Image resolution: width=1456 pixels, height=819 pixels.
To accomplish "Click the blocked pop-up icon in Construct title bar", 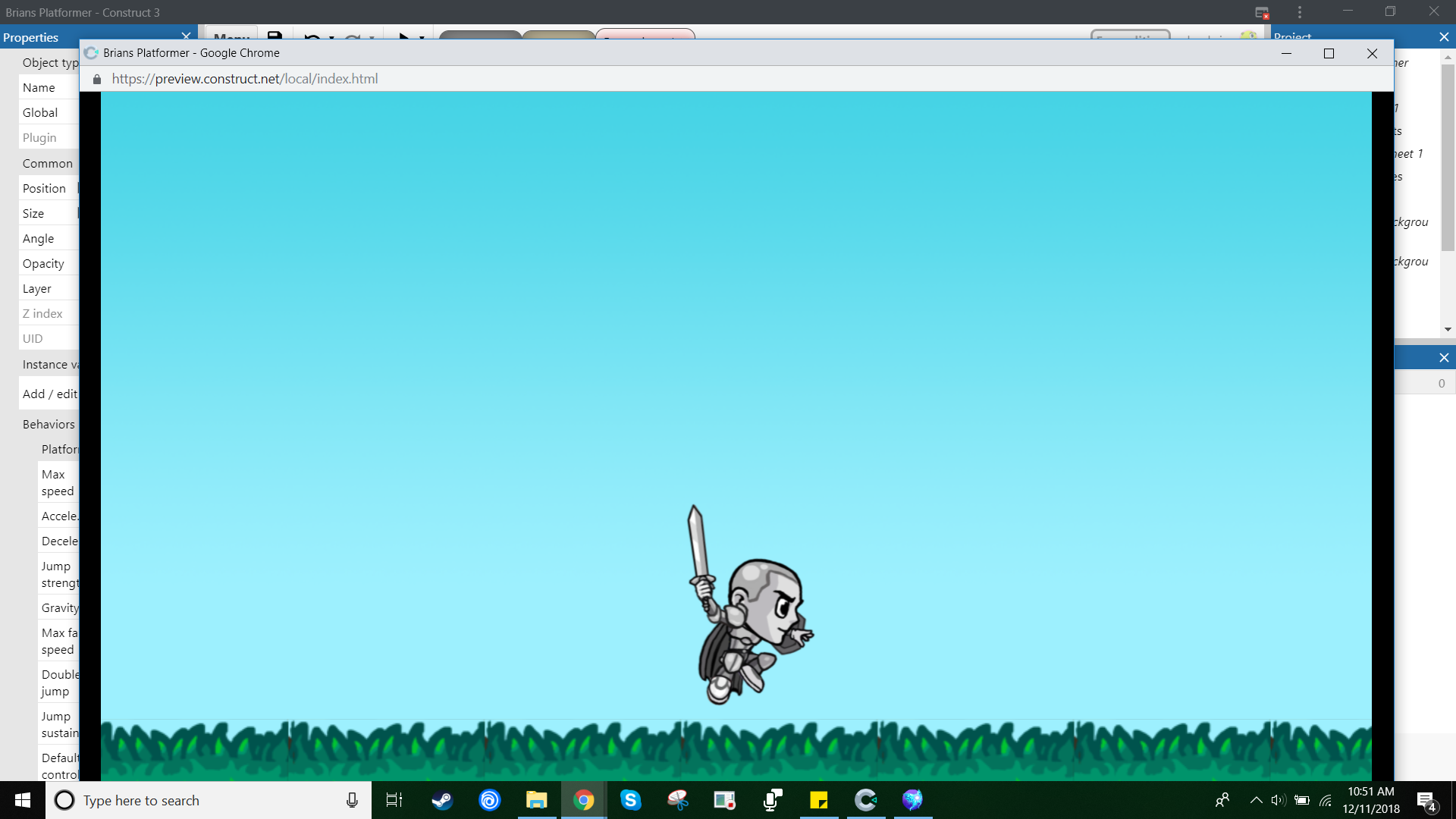I will point(1262,12).
